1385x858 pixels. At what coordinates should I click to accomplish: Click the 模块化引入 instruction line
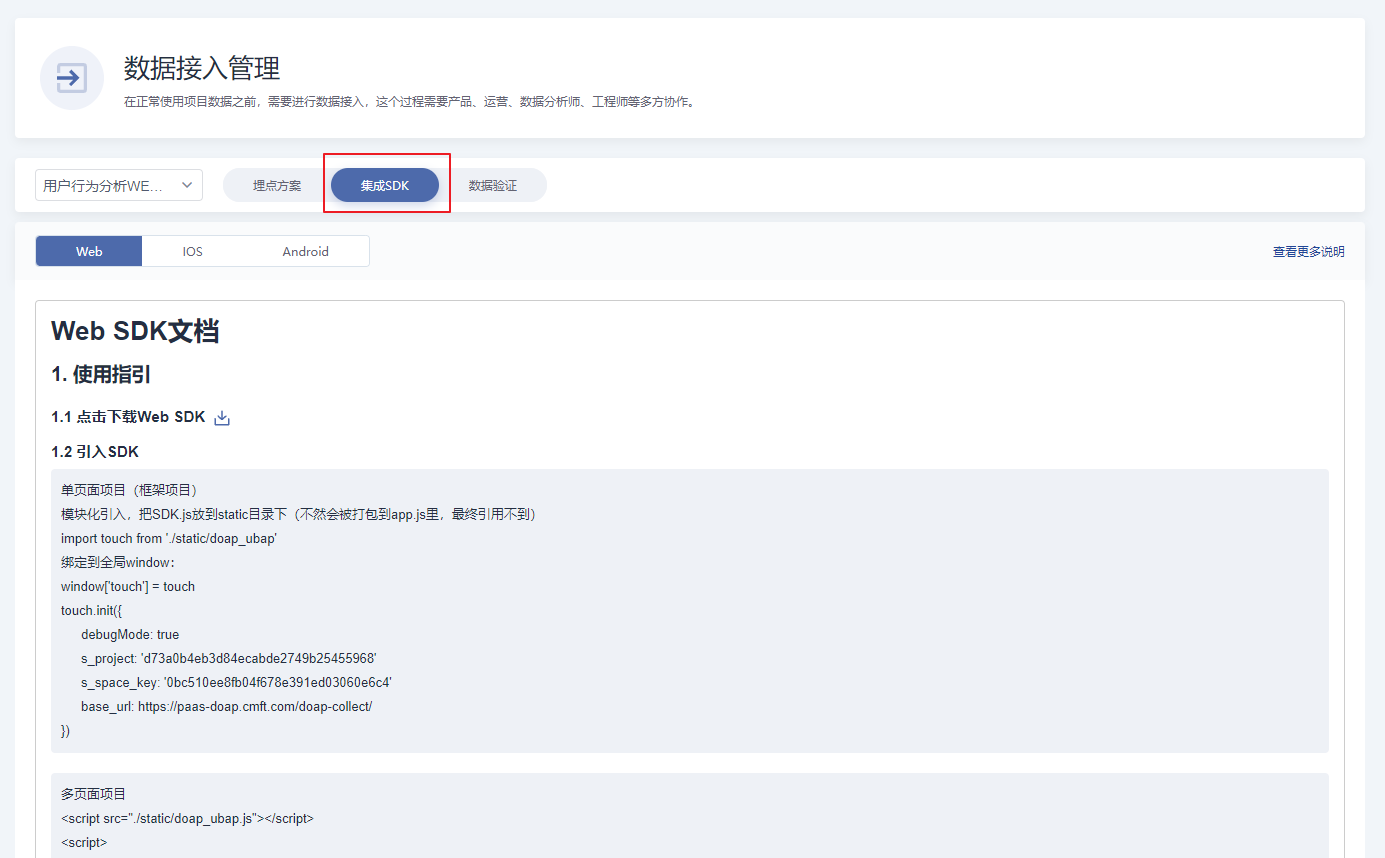301,514
